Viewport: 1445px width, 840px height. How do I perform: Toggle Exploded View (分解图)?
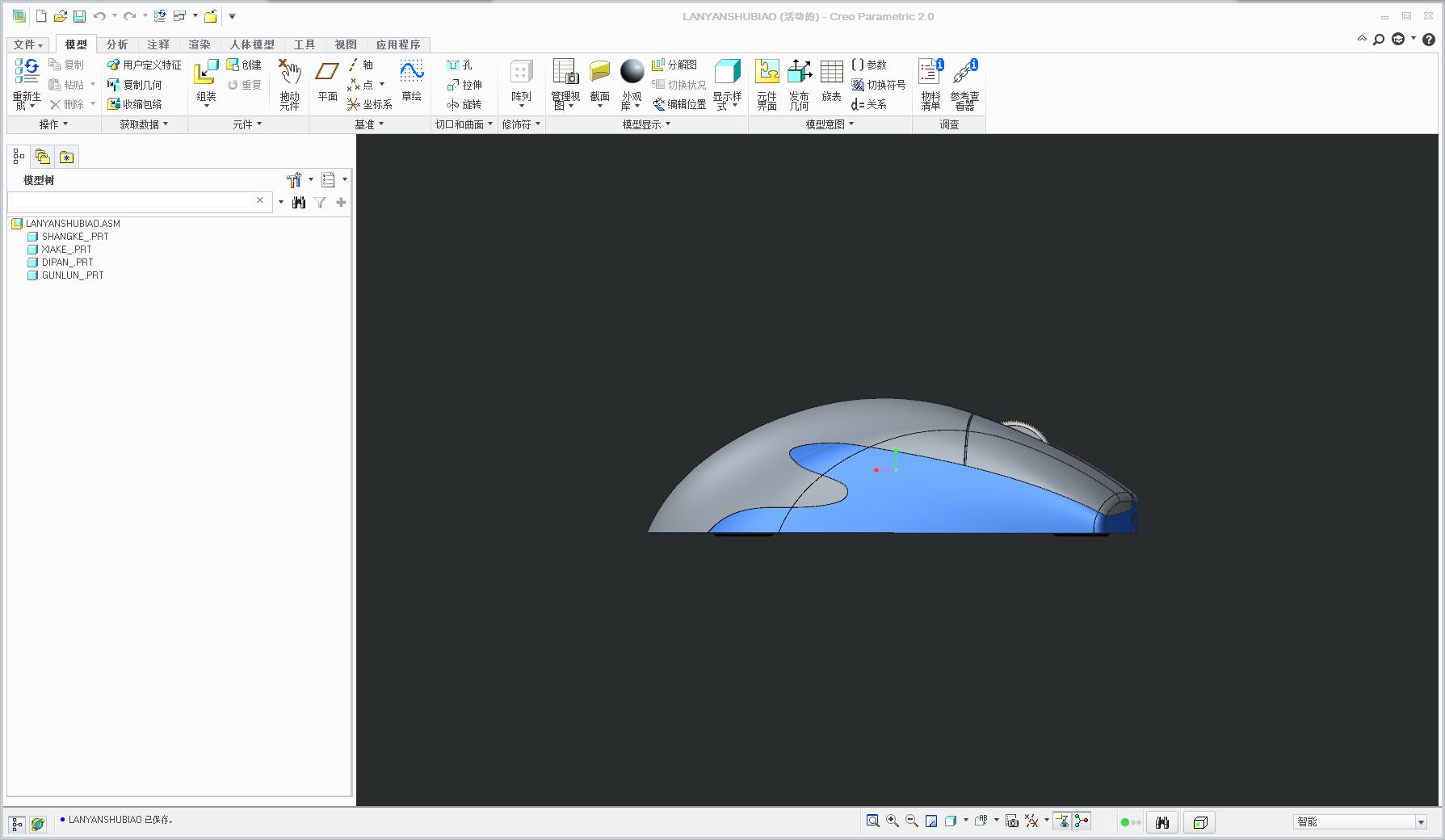(x=674, y=65)
